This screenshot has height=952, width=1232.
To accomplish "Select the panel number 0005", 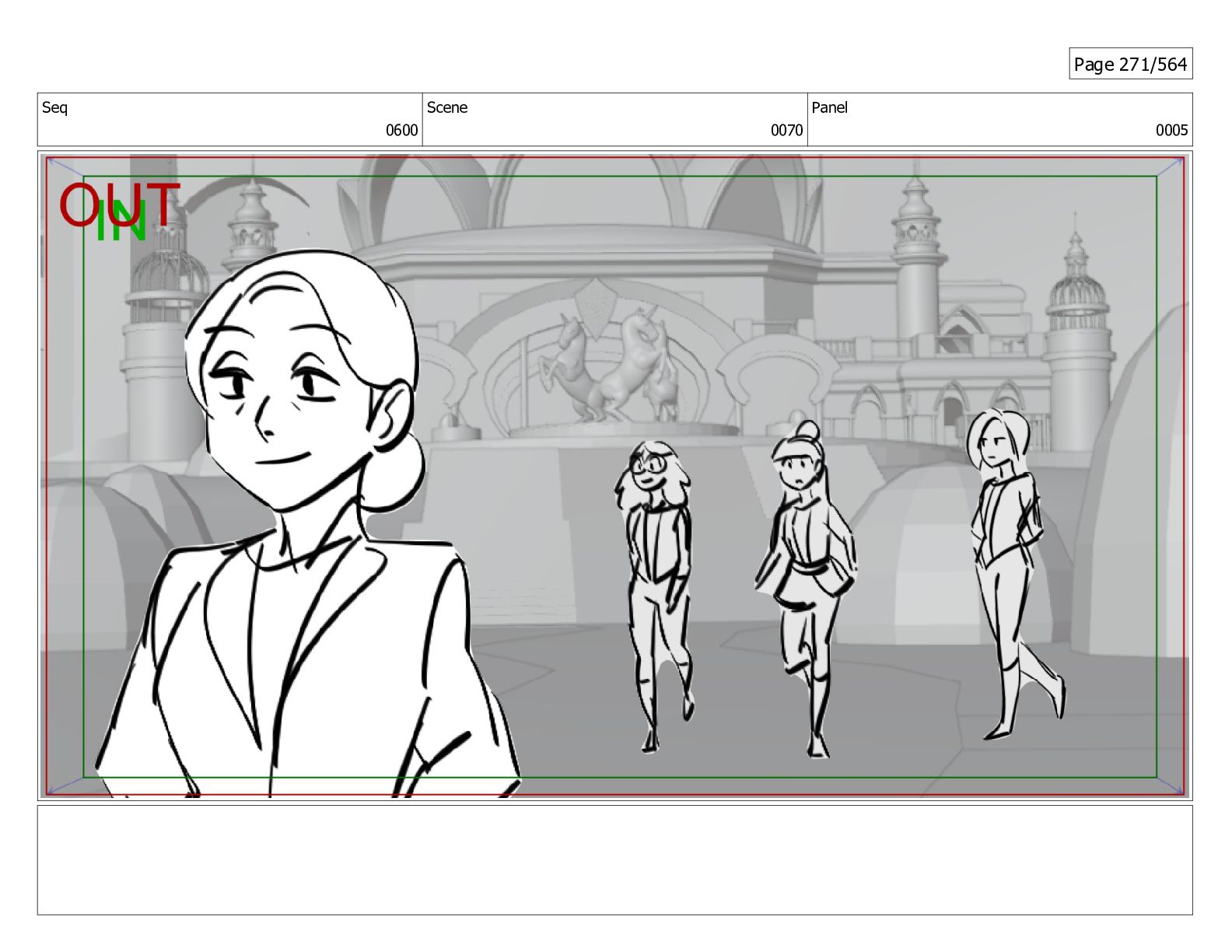I will tap(1171, 131).
